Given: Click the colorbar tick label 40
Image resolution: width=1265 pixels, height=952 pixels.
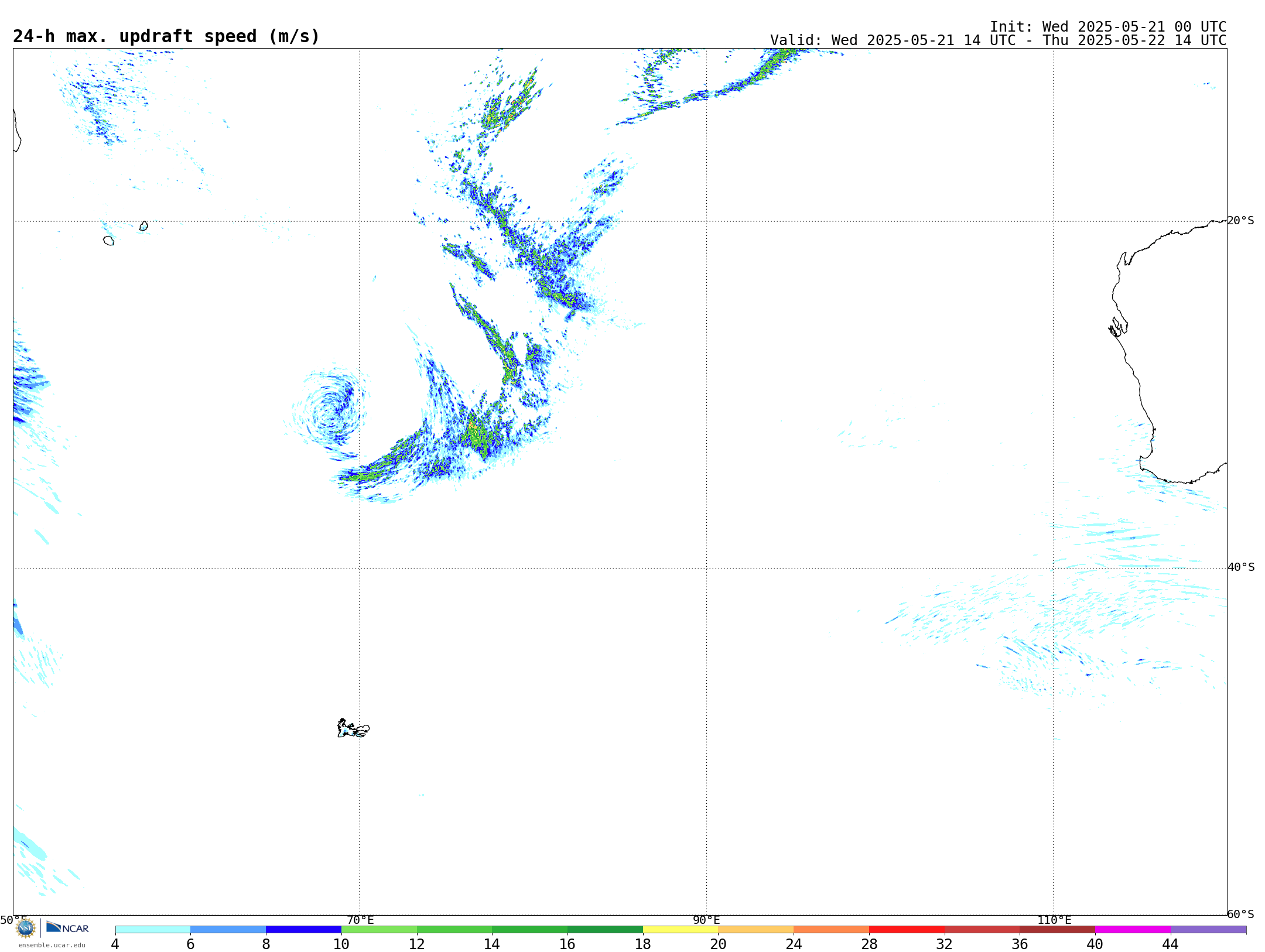Looking at the screenshot, I should pyautogui.click(x=1095, y=944).
